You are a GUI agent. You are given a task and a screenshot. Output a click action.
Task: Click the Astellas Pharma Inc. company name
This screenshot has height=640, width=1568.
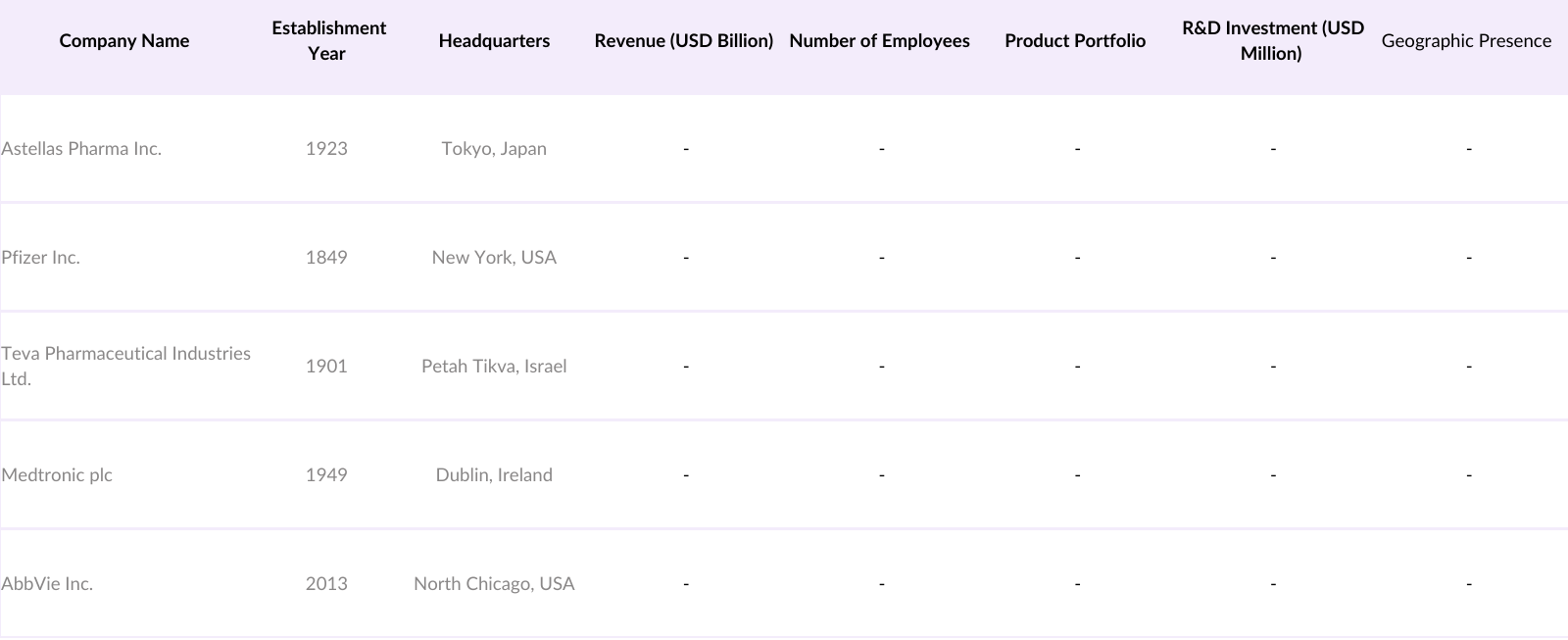pyautogui.click(x=81, y=149)
